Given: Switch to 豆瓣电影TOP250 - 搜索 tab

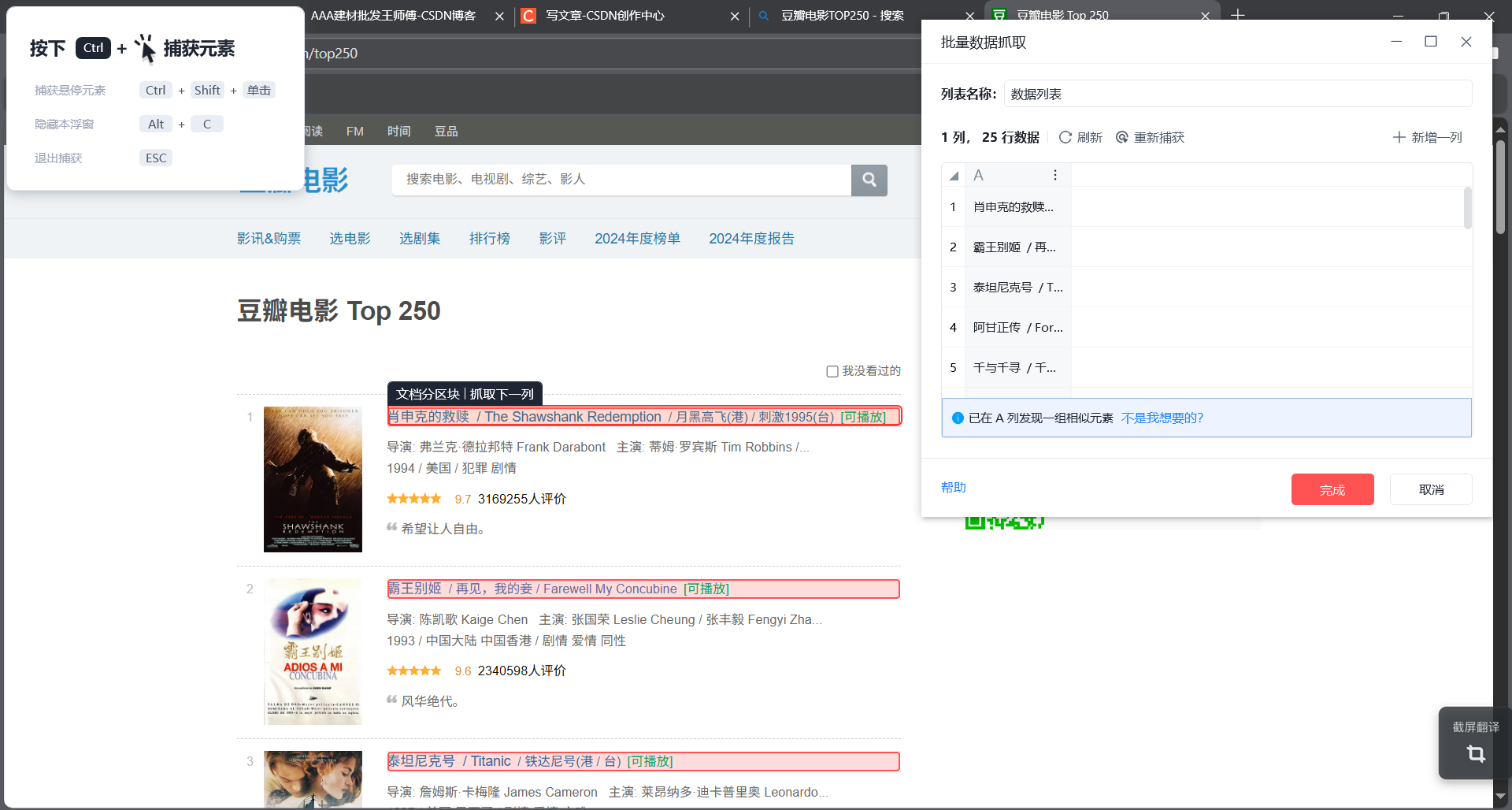Looking at the screenshot, I should pyautogui.click(x=842, y=16).
